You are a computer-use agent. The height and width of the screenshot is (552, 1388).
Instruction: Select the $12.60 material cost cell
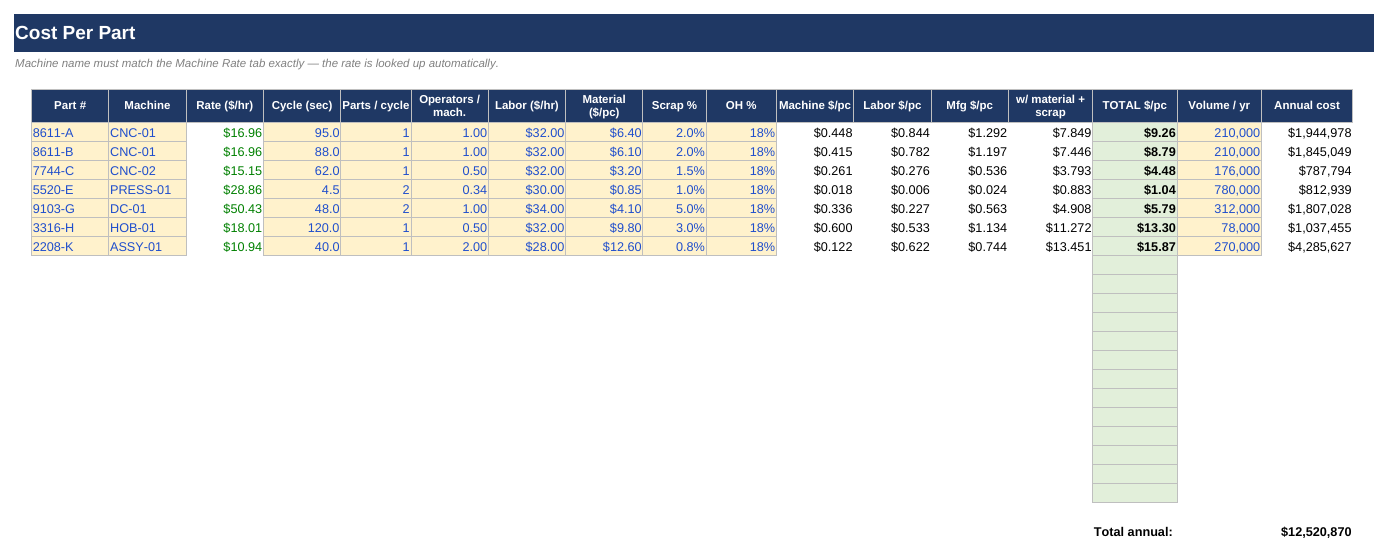click(x=604, y=246)
